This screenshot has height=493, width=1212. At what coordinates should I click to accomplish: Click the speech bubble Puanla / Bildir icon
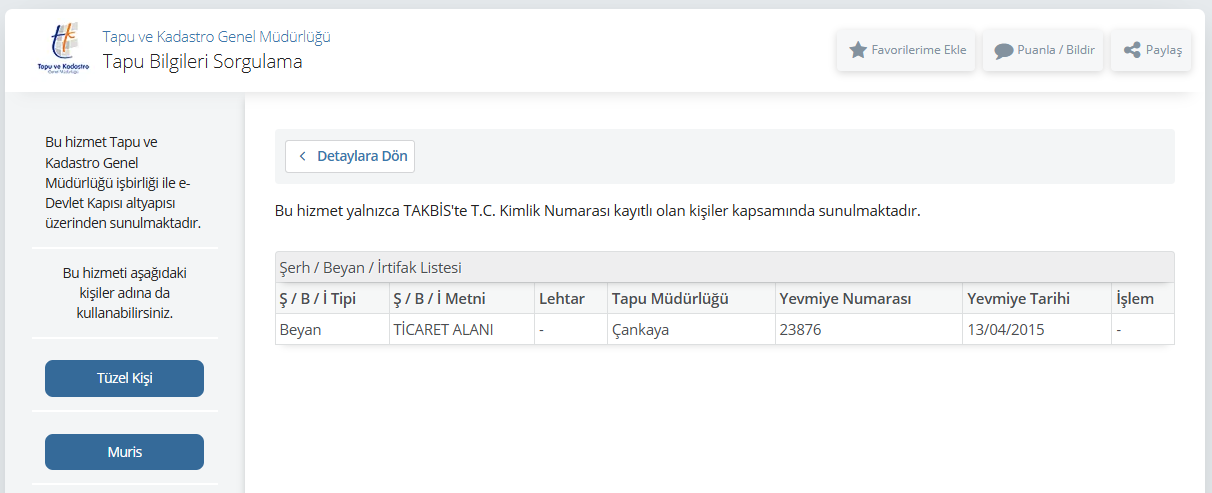pyautogui.click(x=1003, y=50)
